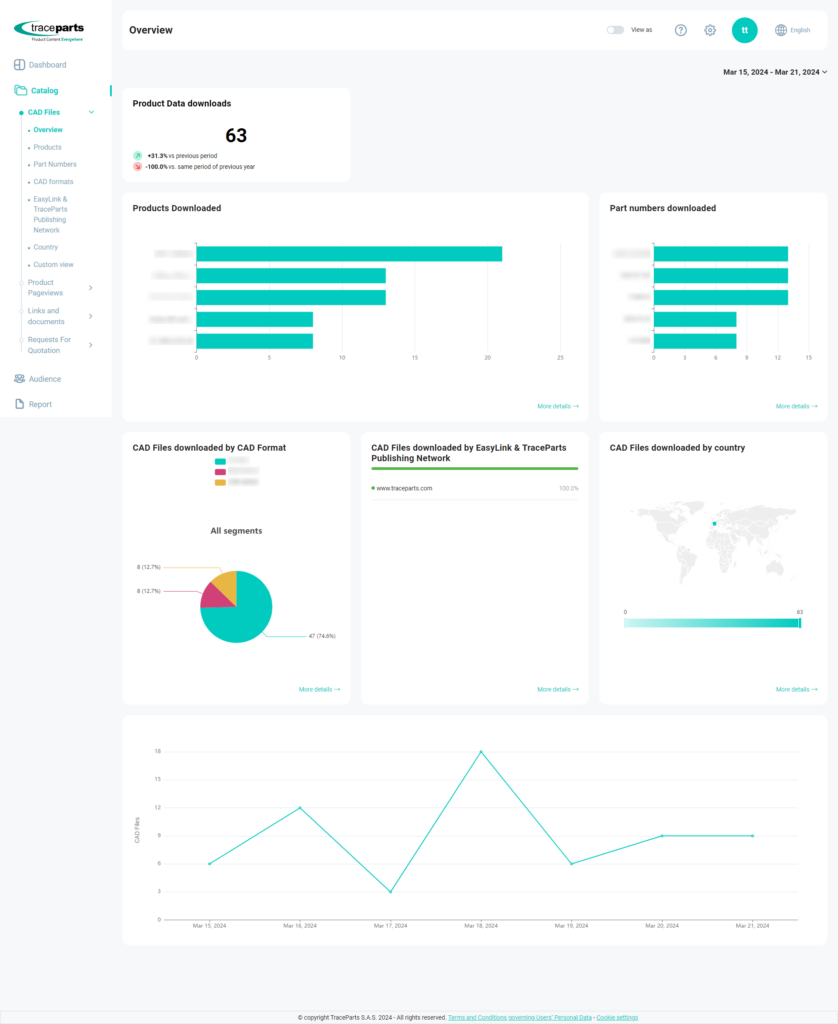The width and height of the screenshot is (838, 1024).
Task: Click the Audience people icon
Action: (20, 379)
